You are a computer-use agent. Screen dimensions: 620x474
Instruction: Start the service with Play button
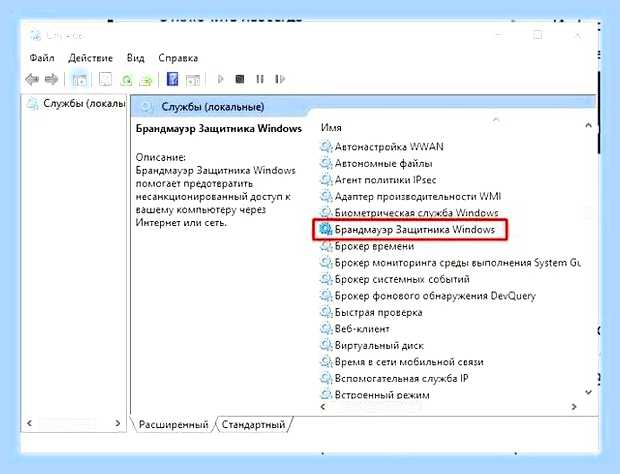tap(220, 79)
